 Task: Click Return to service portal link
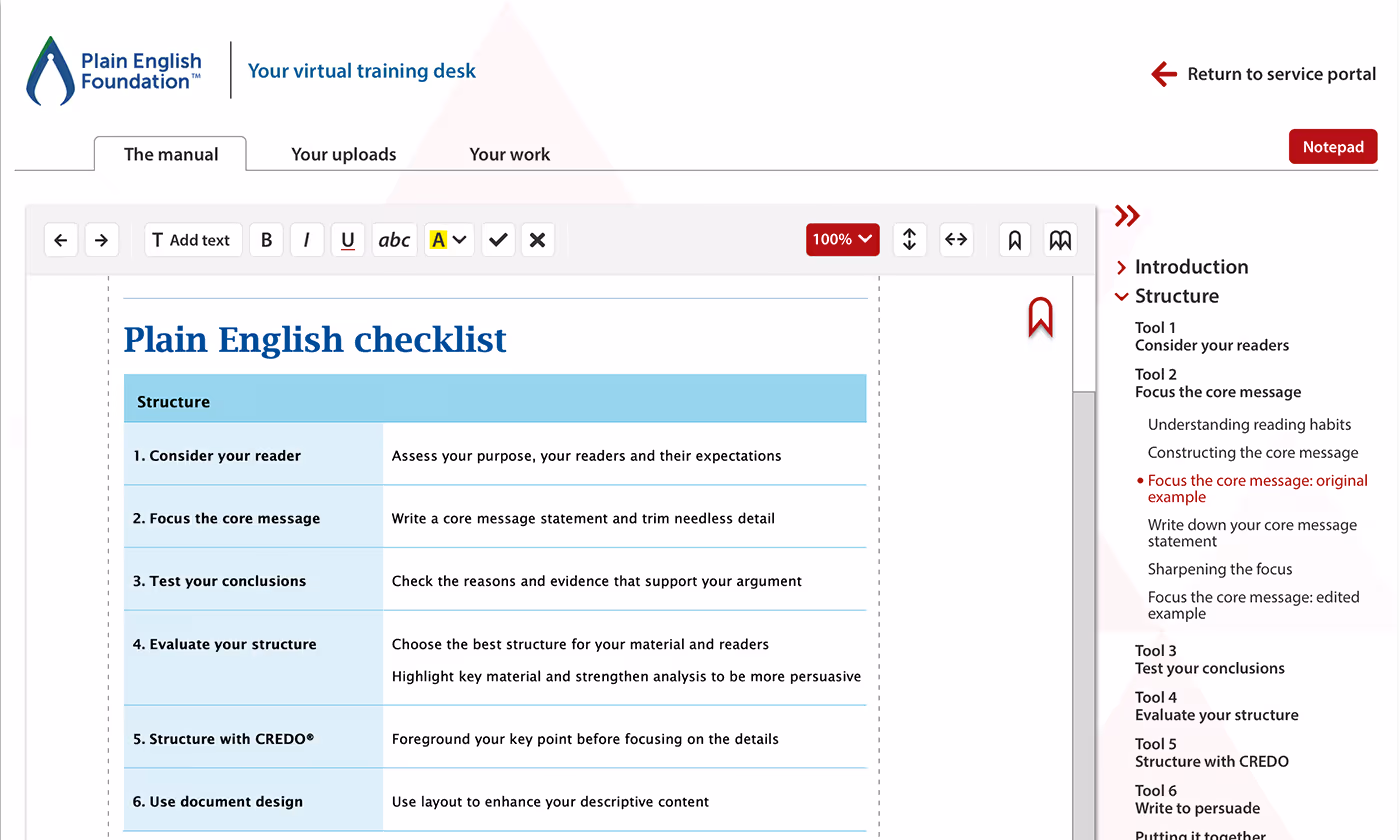[x=1282, y=74]
